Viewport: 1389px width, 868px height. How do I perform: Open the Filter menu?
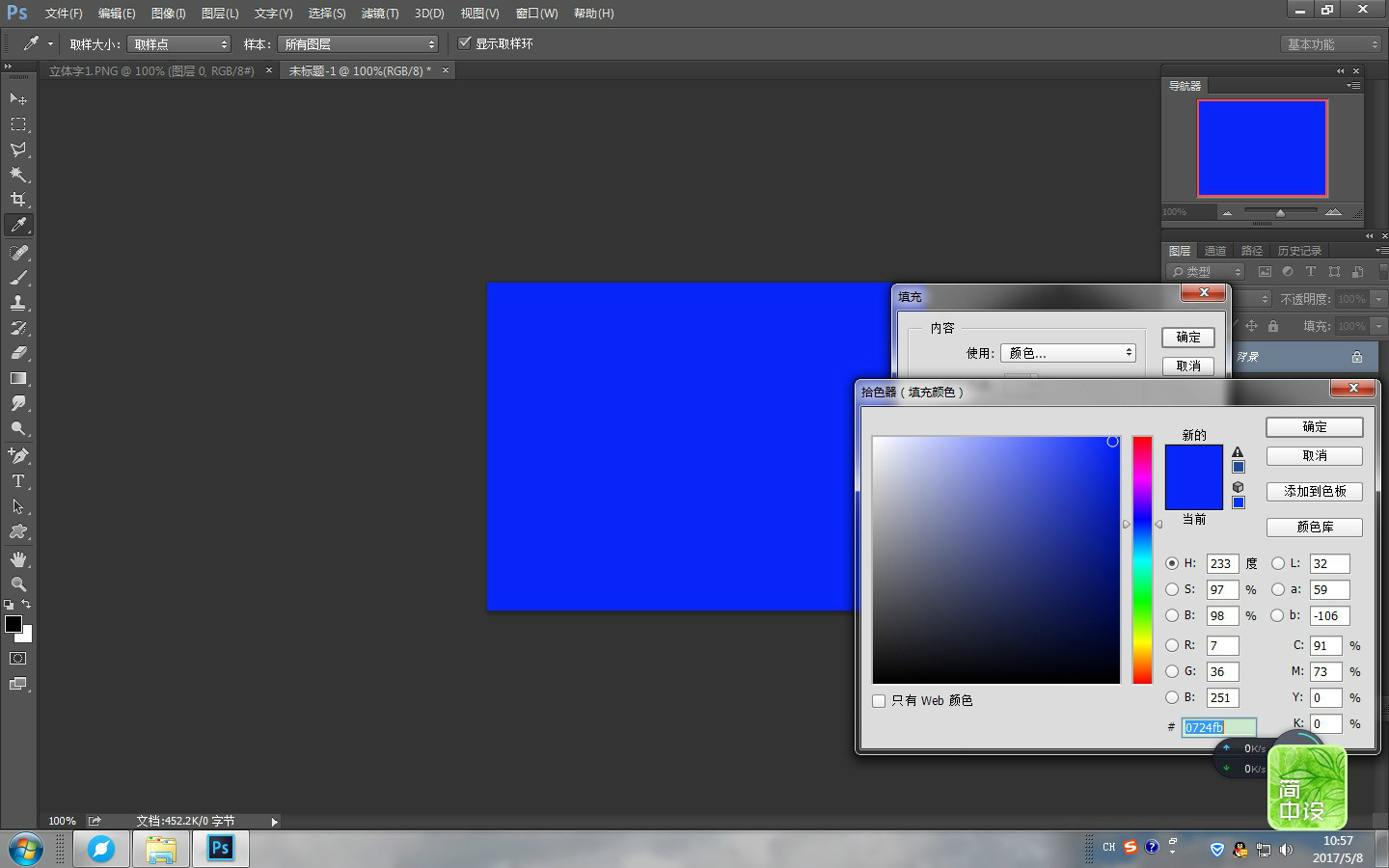380,14
